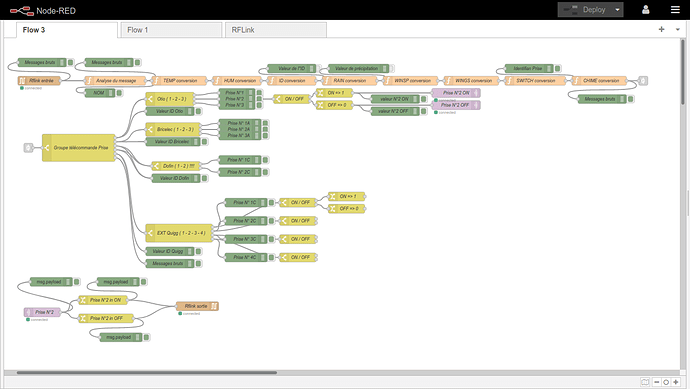This screenshot has height=389, width=690.
Task: Toggle the NOM debug node output
Action: pyautogui.click(x=119, y=93)
